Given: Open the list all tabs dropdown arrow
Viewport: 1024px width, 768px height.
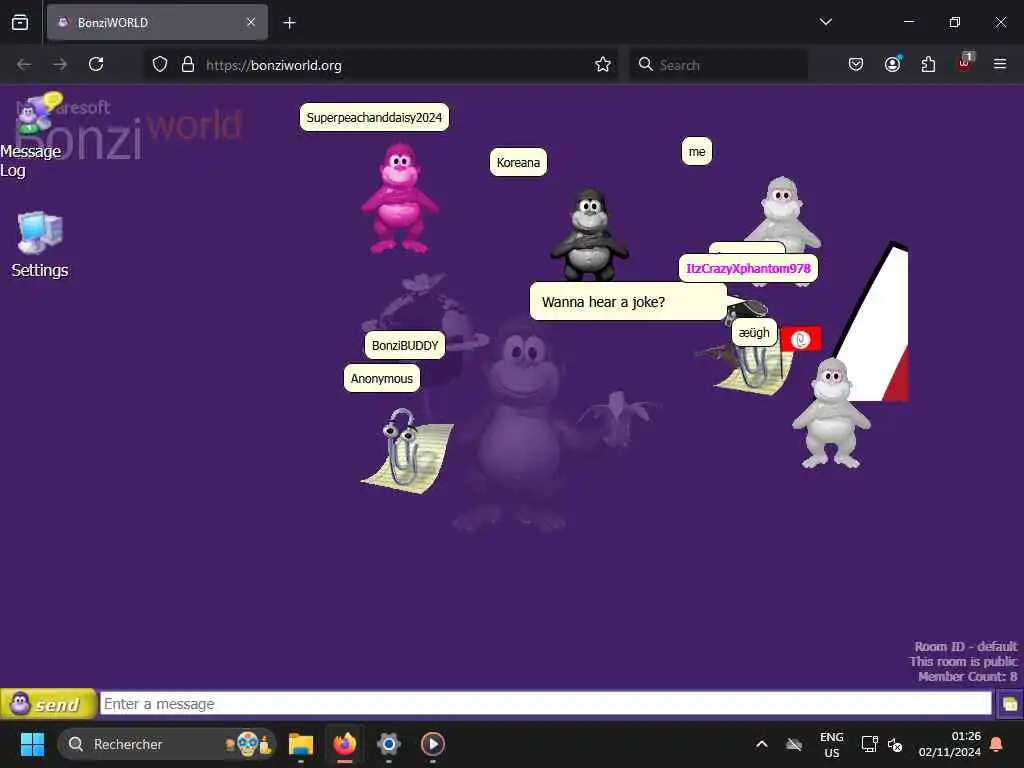Looking at the screenshot, I should click(825, 22).
